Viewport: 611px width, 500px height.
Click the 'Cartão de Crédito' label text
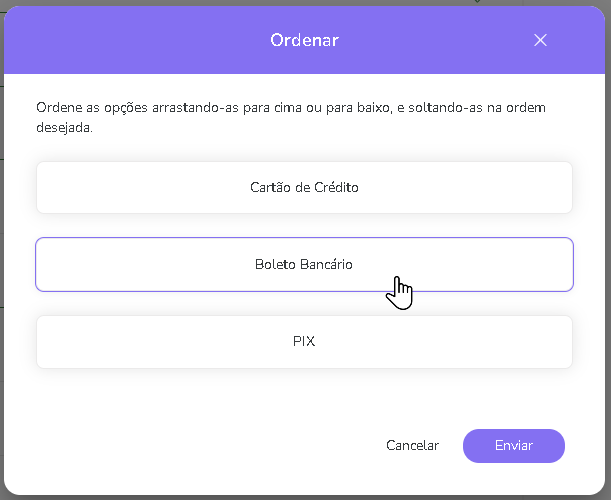click(304, 187)
